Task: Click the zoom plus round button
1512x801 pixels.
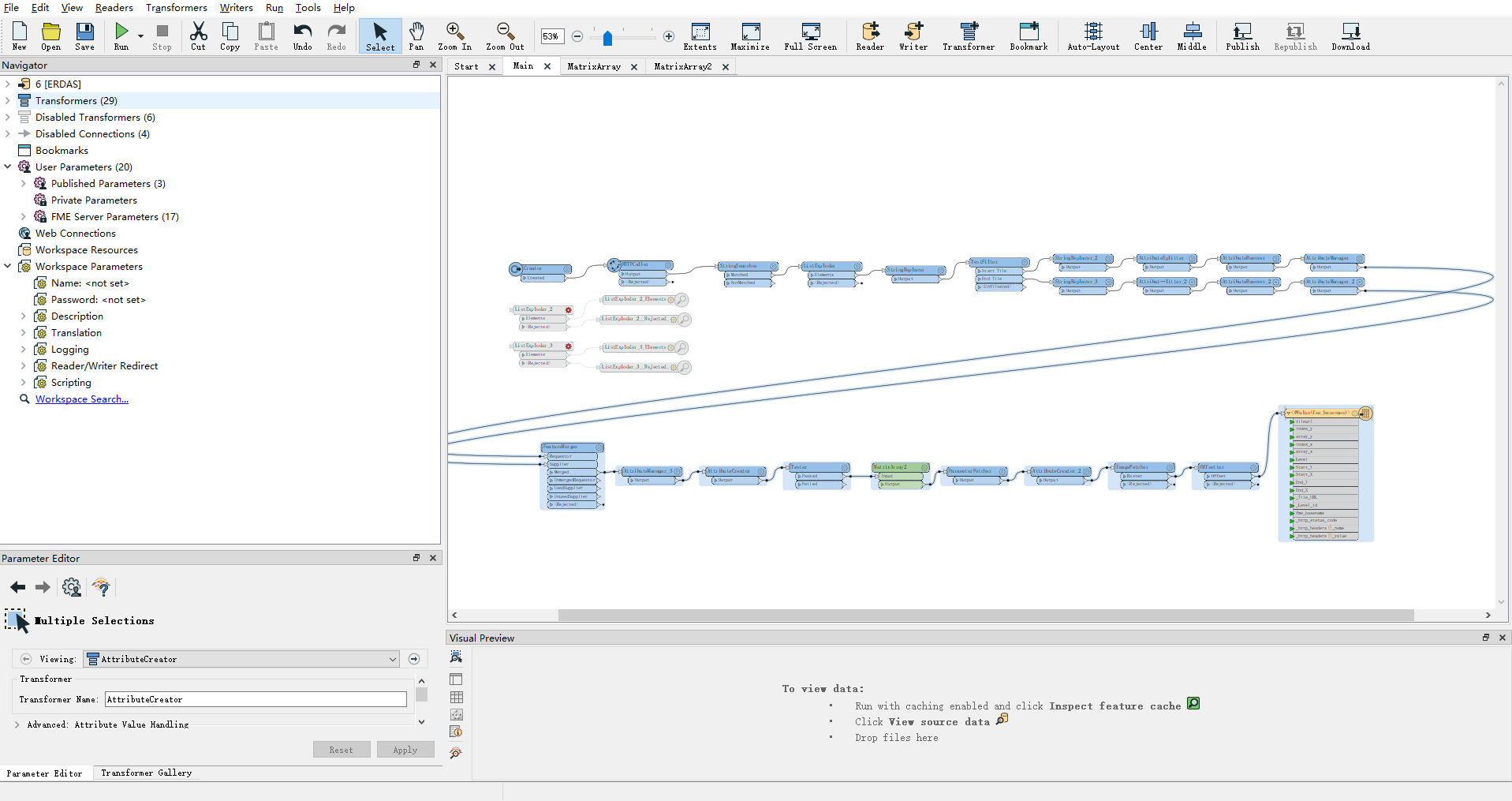Action: pyautogui.click(x=669, y=36)
